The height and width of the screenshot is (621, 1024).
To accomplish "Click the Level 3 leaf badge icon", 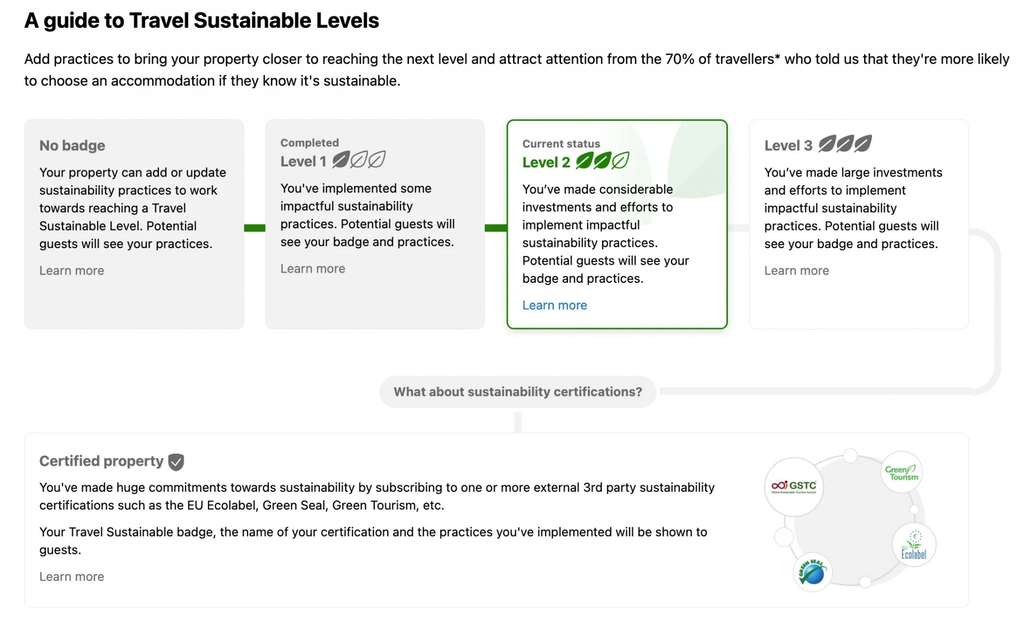I will click(840, 144).
